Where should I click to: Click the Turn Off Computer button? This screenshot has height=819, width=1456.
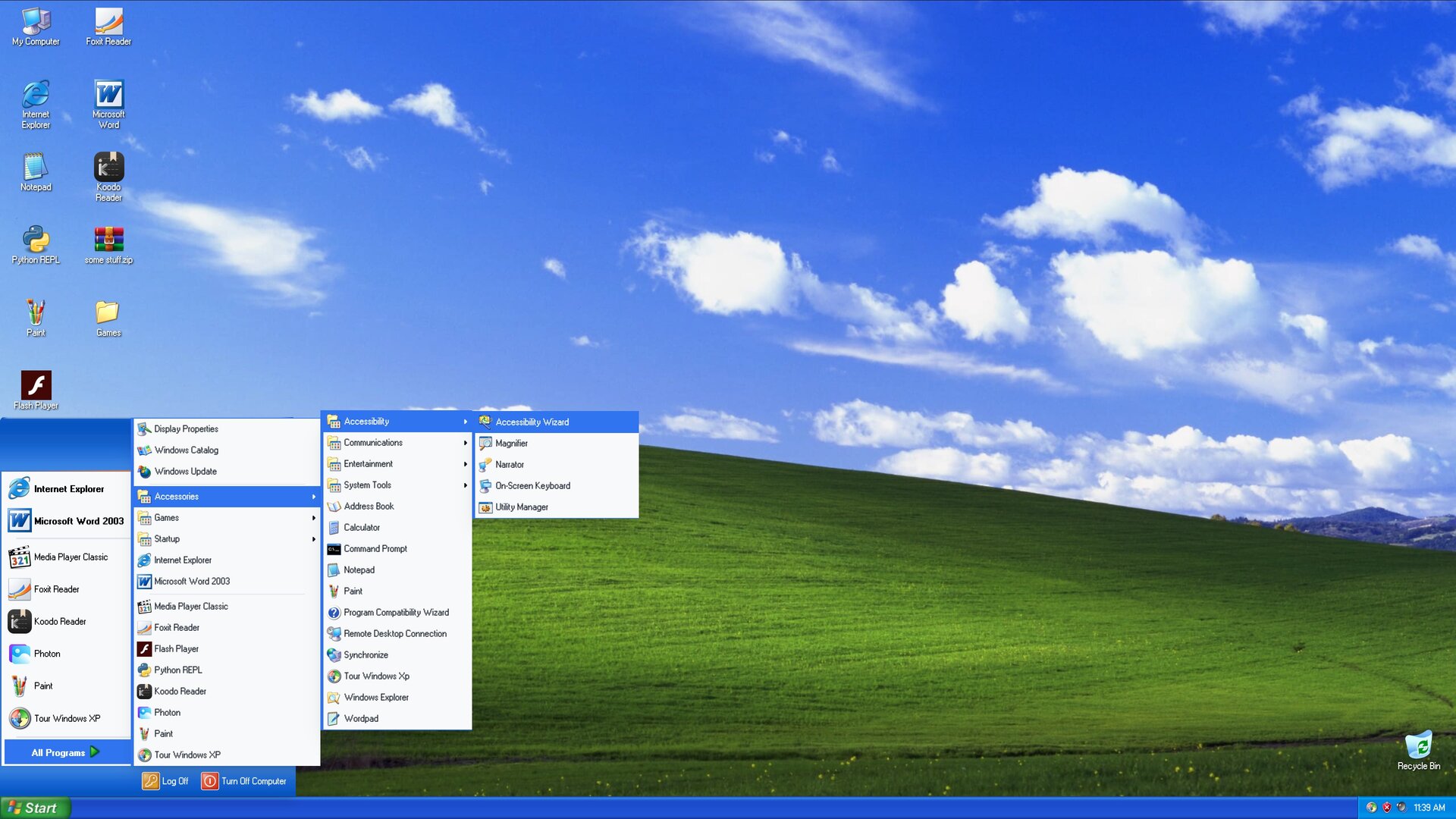(x=244, y=781)
